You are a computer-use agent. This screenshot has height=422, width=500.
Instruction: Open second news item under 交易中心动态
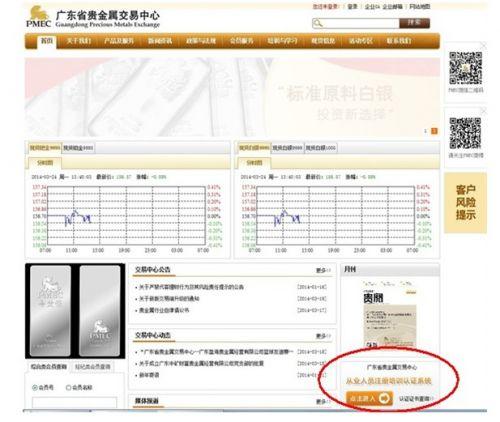coord(201,363)
